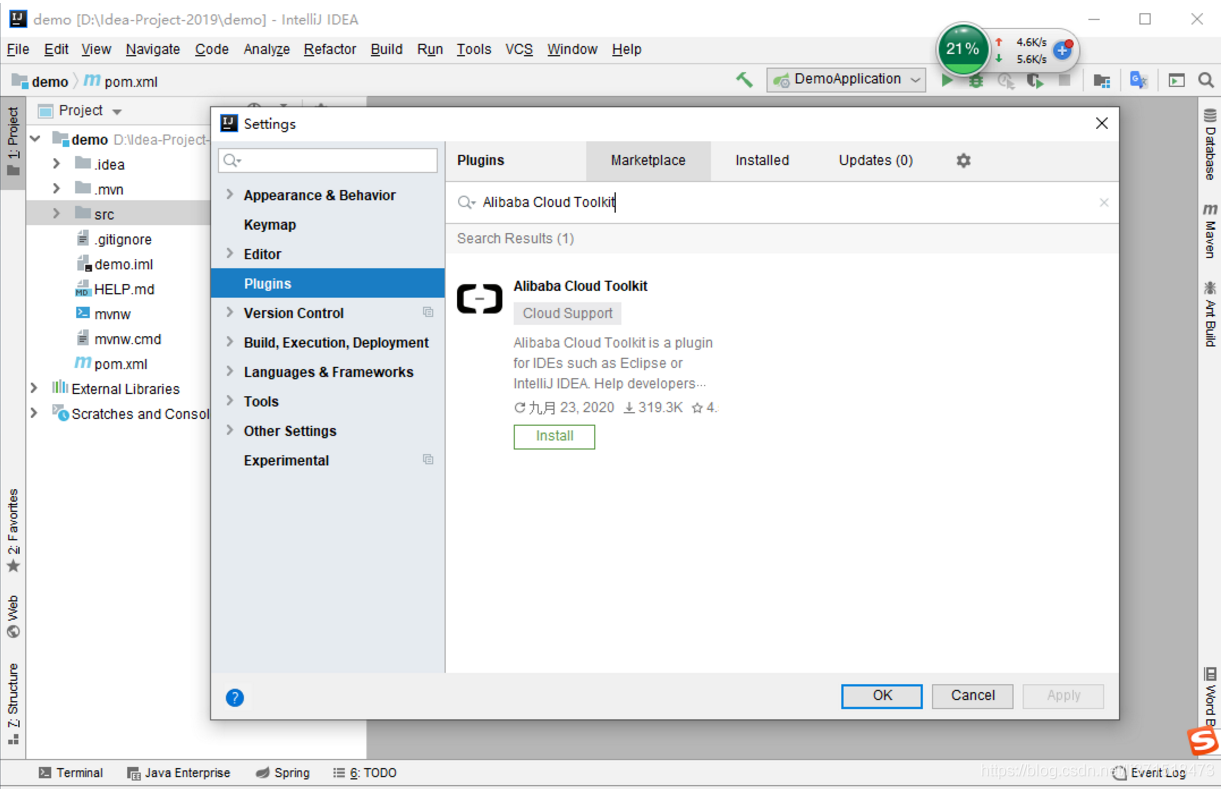1224x789 pixels.
Task: Confirm settings with OK button
Action: tap(882, 696)
